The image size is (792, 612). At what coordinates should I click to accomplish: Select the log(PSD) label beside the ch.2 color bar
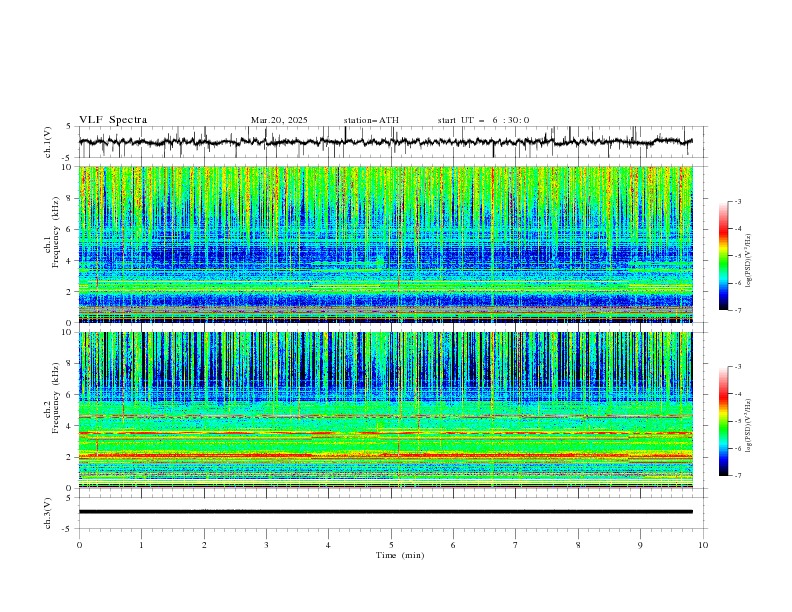[749, 425]
